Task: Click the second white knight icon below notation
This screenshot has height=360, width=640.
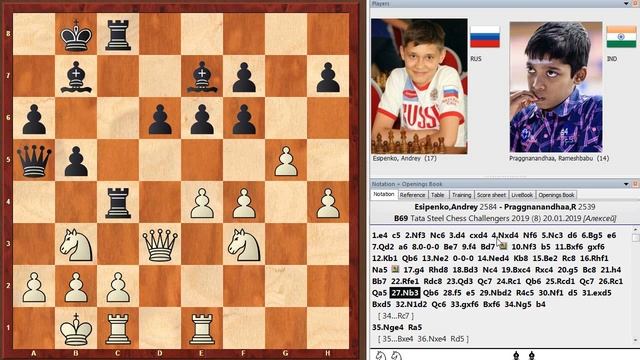Action: 396,356
